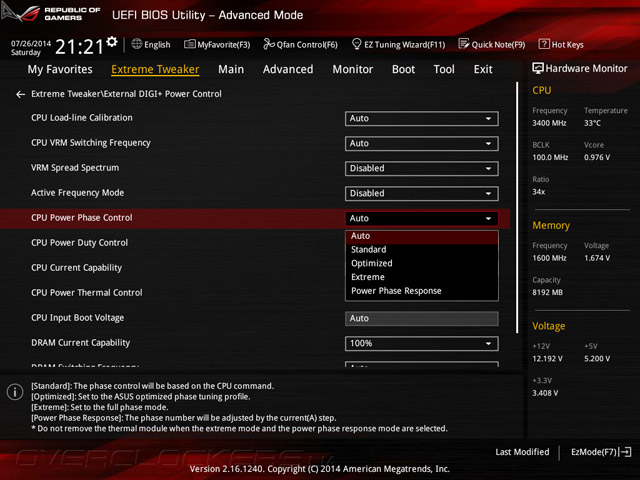Click the EZ Tuning Wizard(F11) label
This screenshot has width=640, height=480.
[404, 44]
